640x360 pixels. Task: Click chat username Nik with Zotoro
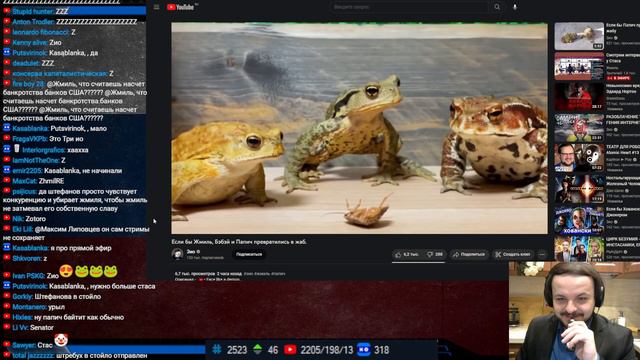pos(18,219)
